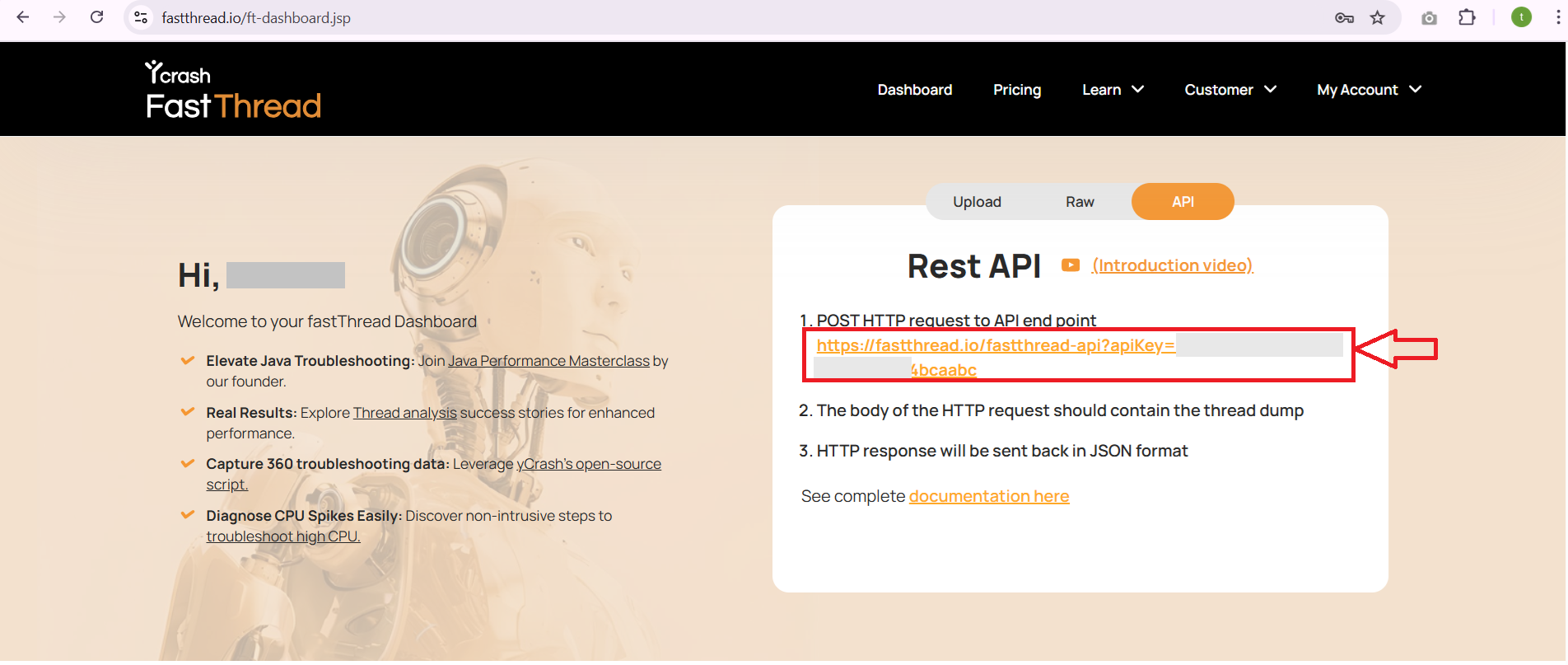Image resolution: width=1568 pixels, height=665 pixels.
Task: Bookmark this page with star icon
Action: (x=1377, y=18)
